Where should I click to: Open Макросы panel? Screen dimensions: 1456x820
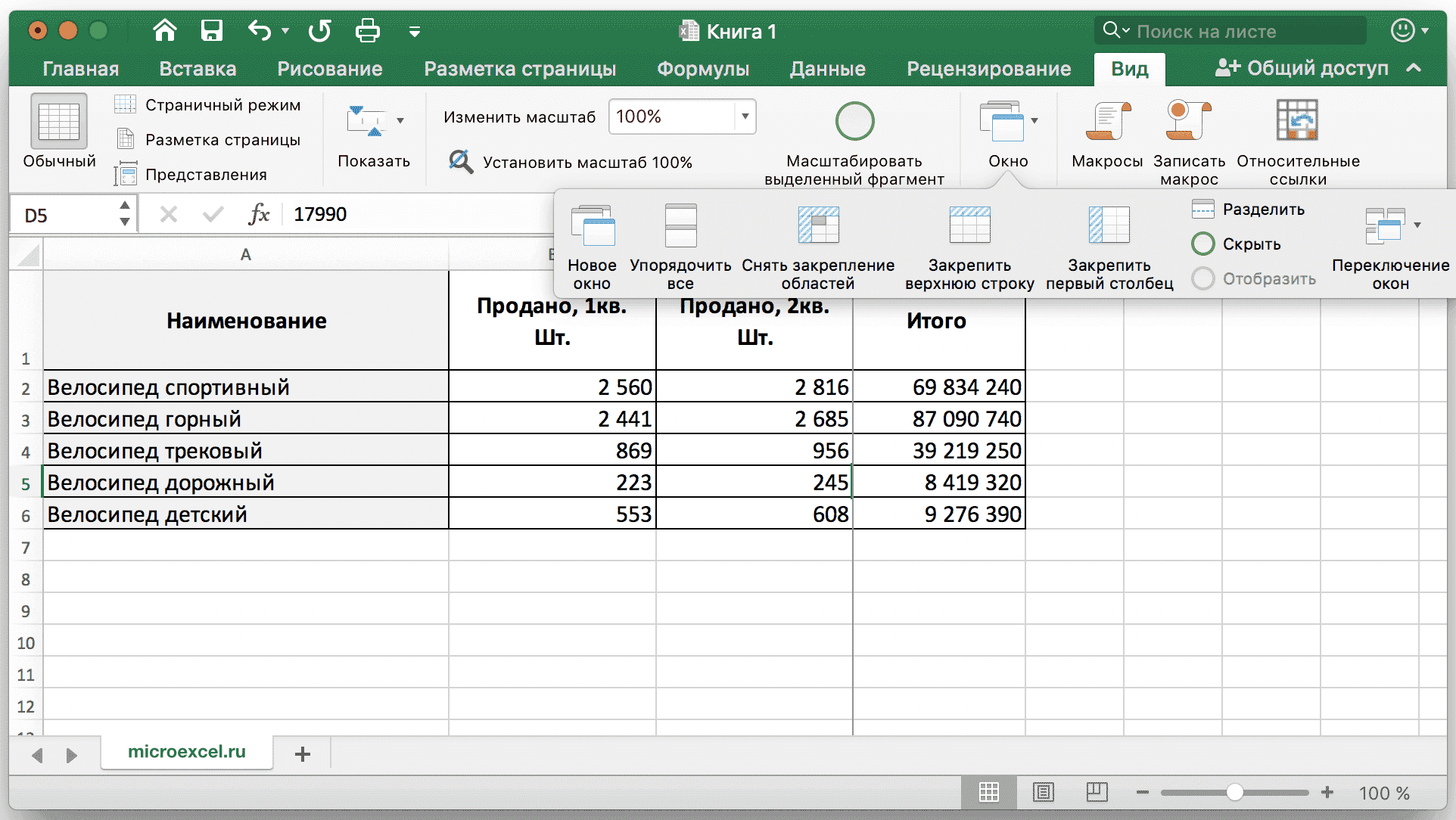pos(1107,136)
